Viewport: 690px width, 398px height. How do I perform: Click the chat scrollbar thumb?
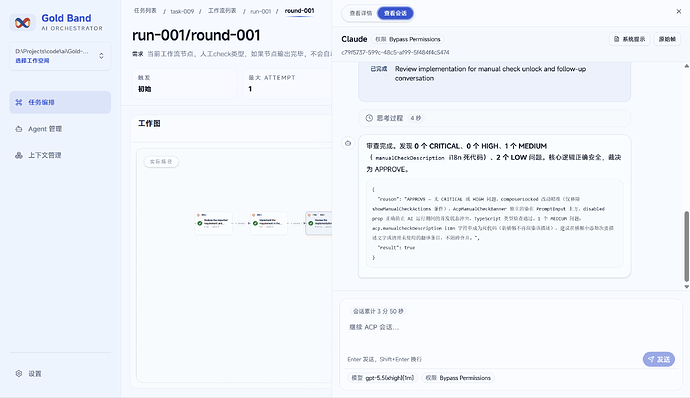click(x=686, y=247)
